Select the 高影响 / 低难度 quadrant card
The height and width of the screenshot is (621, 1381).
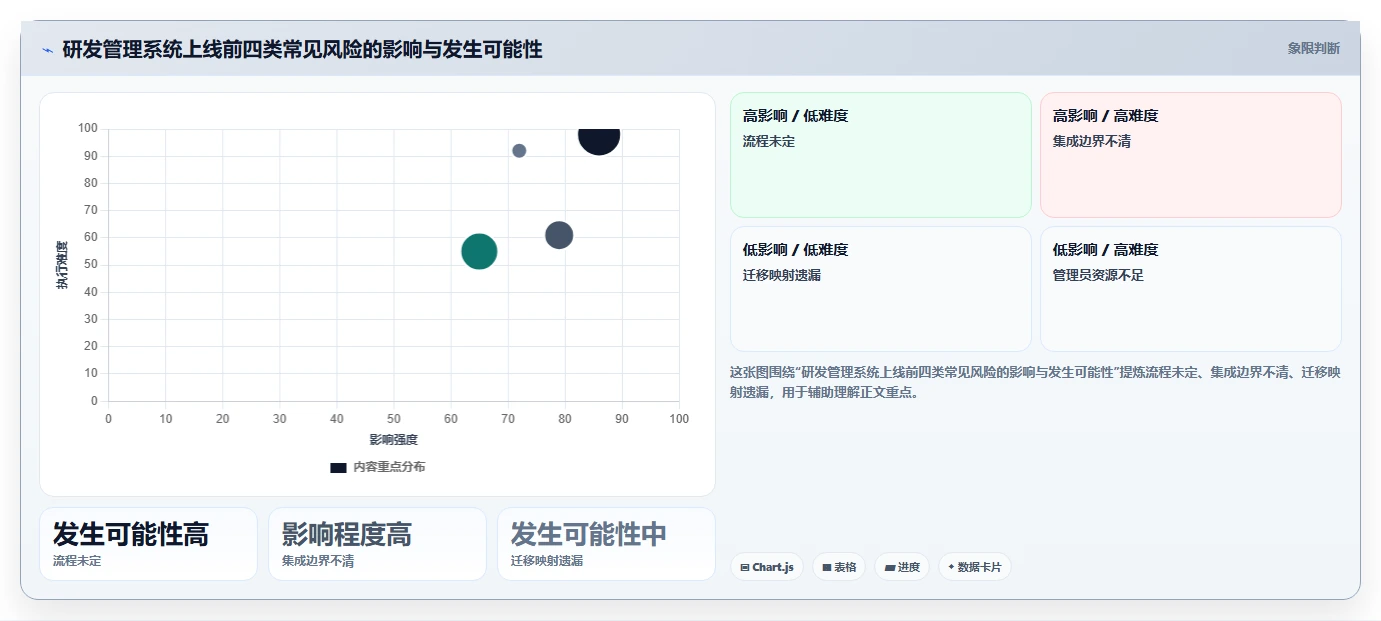click(x=880, y=155)
